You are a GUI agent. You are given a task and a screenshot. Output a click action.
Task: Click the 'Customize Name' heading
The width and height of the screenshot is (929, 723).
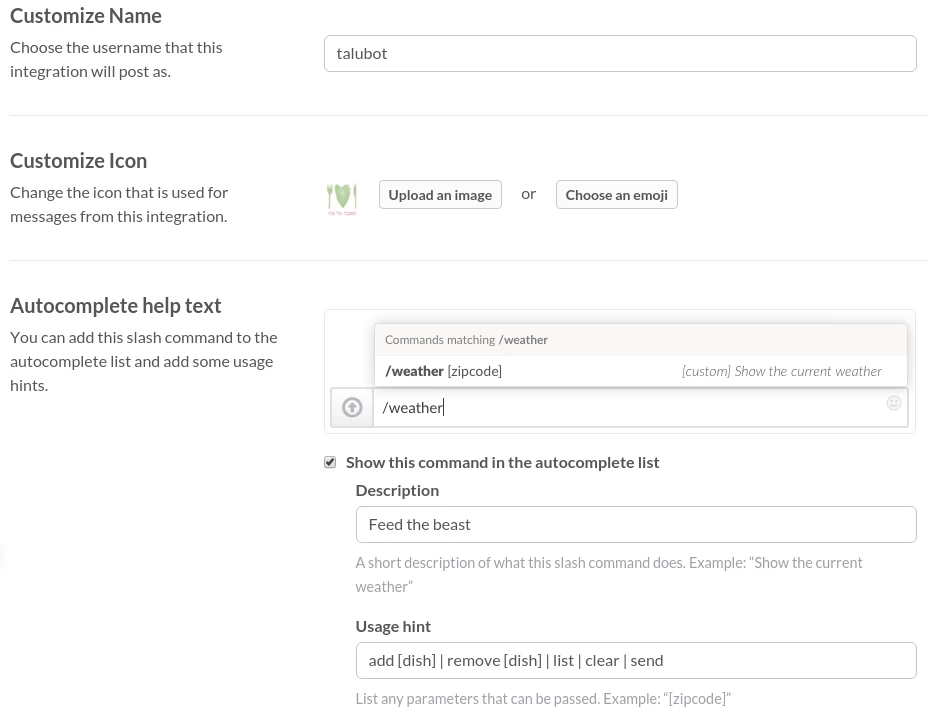86,16
